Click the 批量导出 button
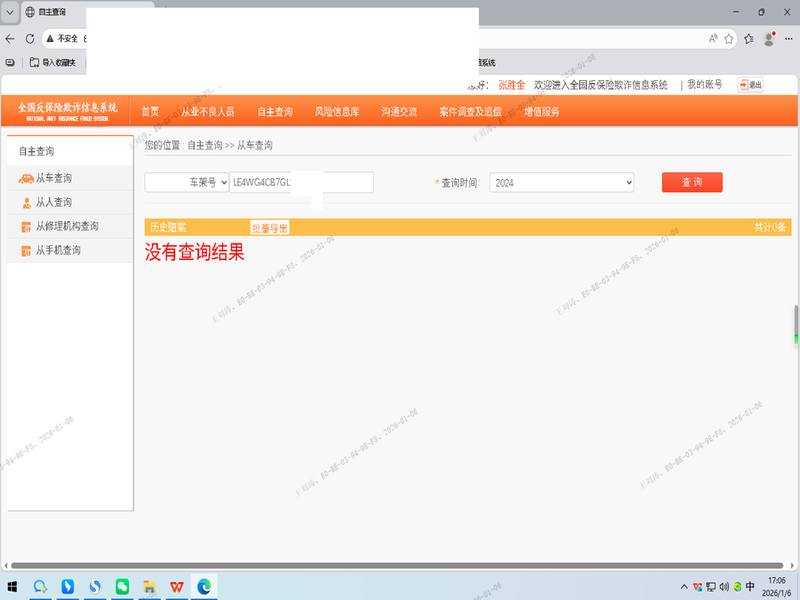Image resolution: width=800 pixels, height=600 pixels. 269,228
